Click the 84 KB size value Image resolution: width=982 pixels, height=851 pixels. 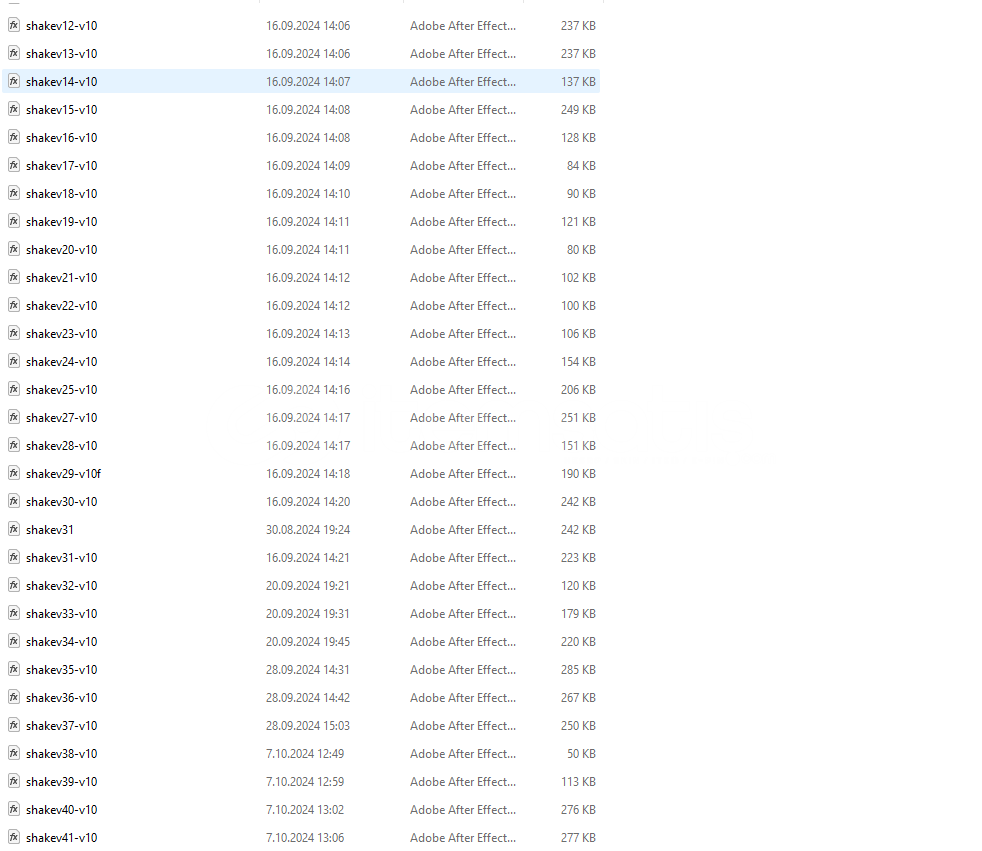pyautogui.click(x=581, y=165)
